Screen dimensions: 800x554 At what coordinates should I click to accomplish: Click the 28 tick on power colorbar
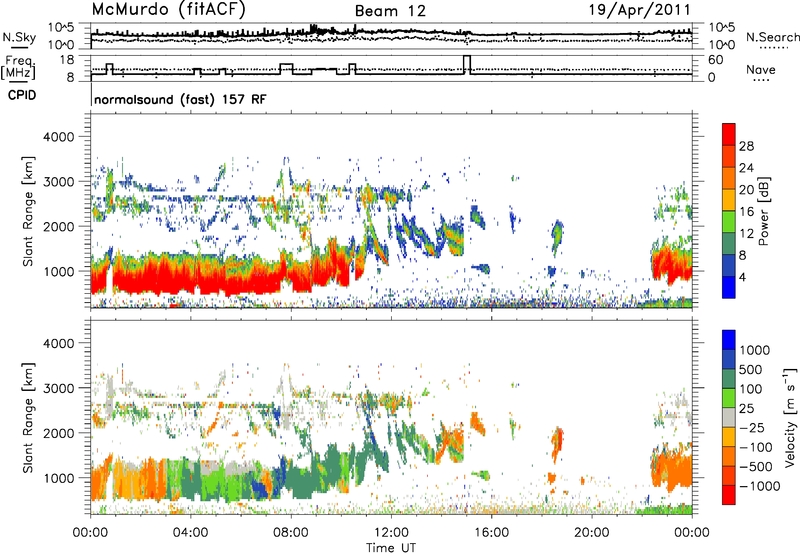[x=746, y=146]
